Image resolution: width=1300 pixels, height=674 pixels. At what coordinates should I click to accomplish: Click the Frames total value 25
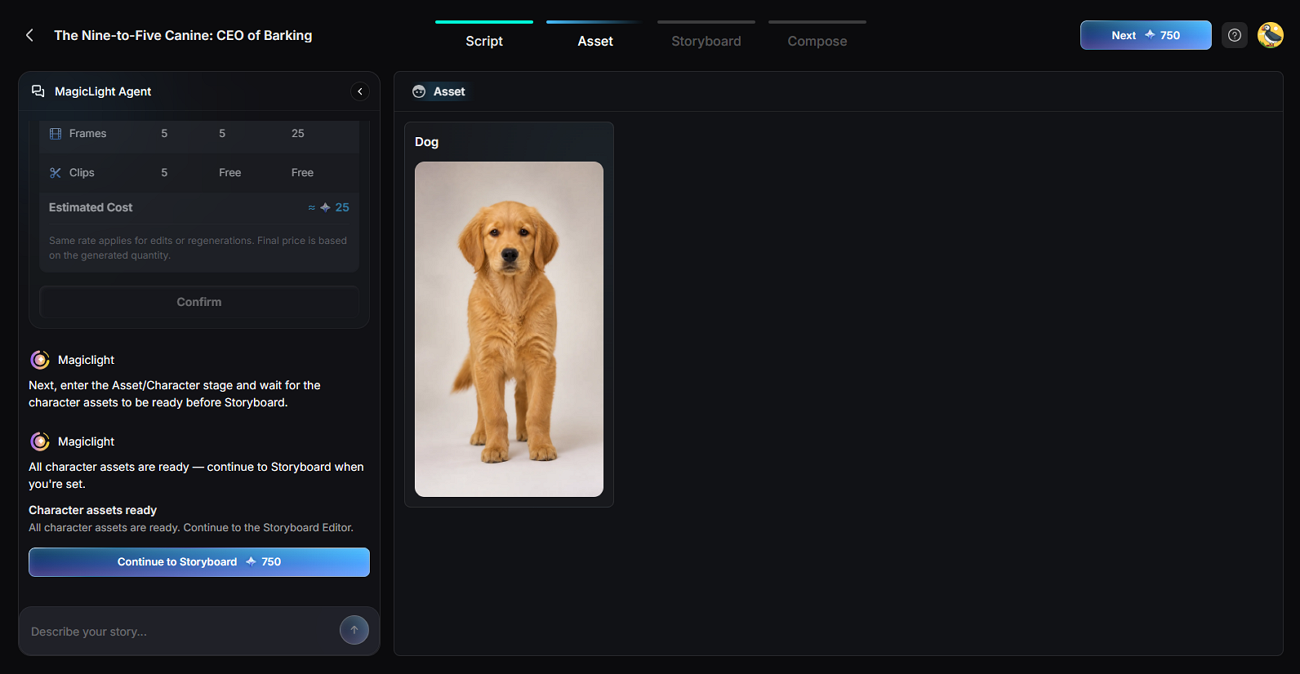coord(298,133)
